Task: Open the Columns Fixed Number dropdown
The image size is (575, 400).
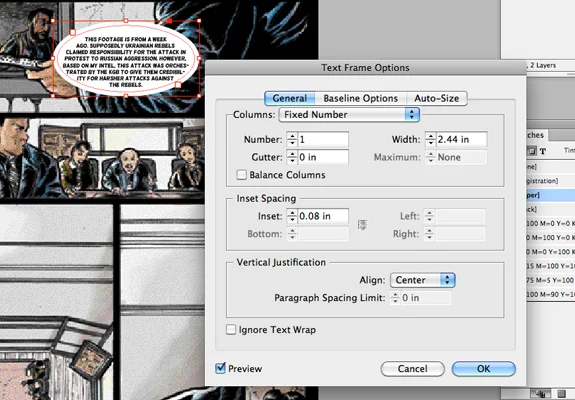Action: (349, 114)
